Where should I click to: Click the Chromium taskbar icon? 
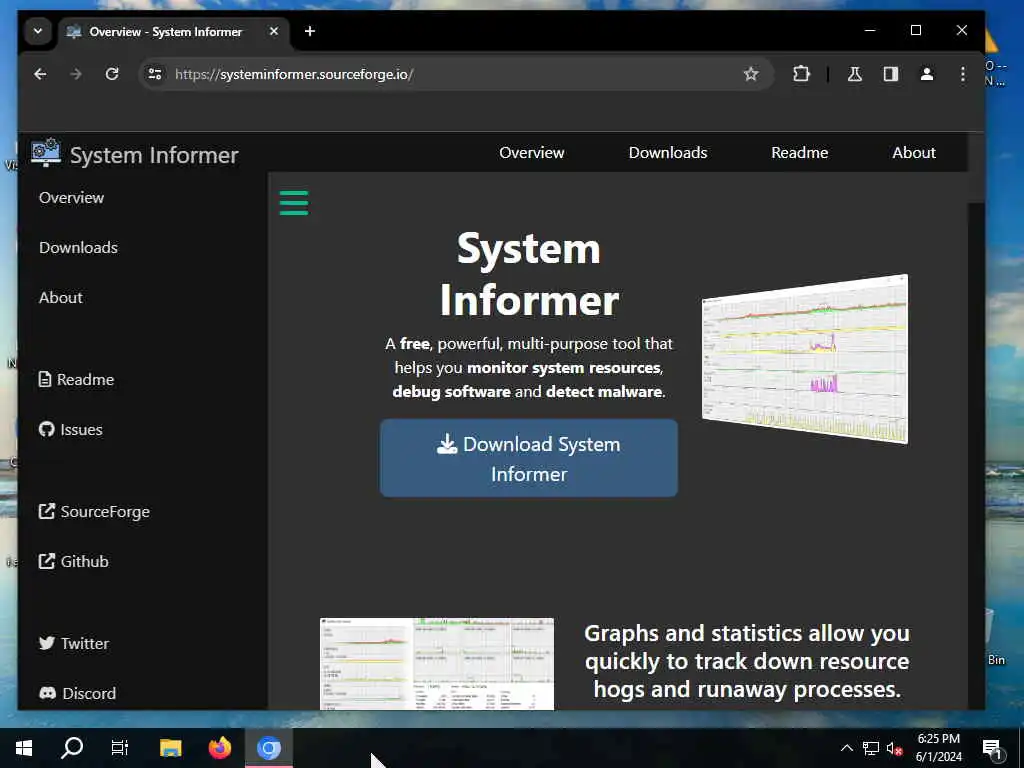268,748
